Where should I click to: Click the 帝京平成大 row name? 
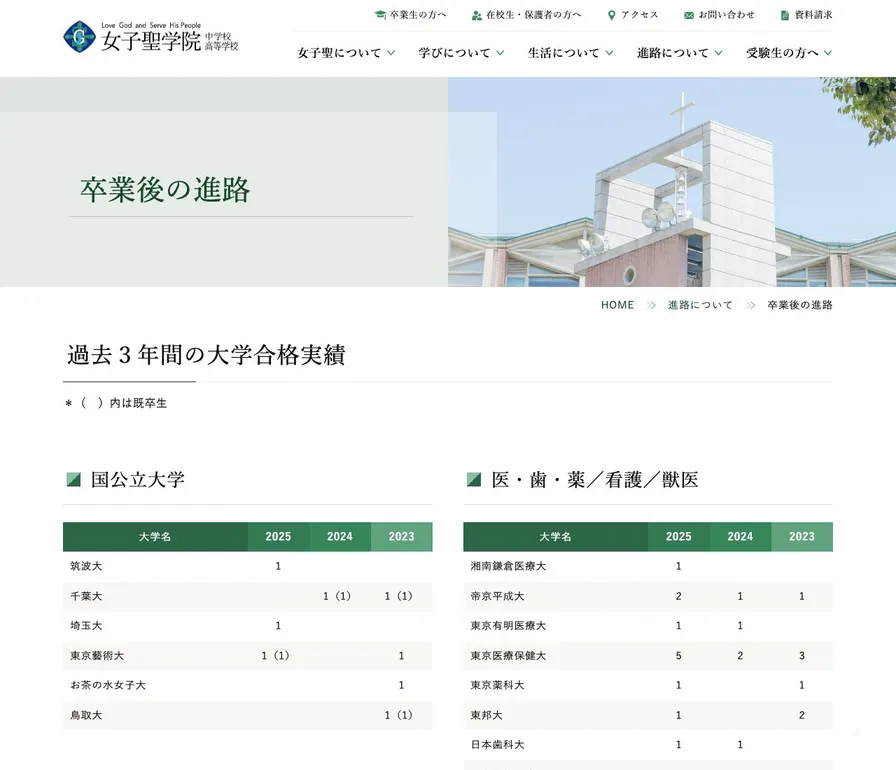click(x=498, y=596)
